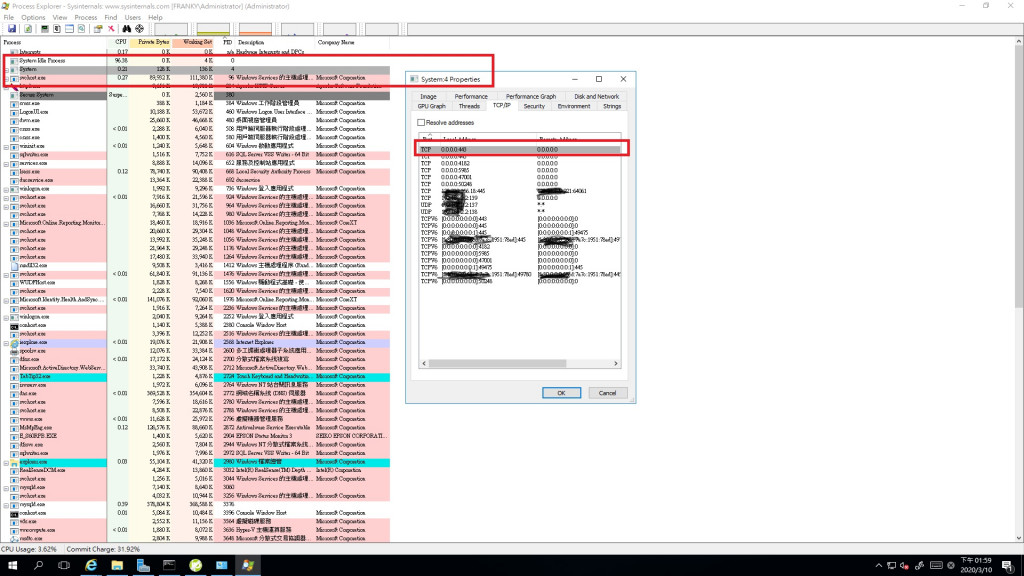Click right arrow of connection list scrollbar
The width and height of the screenshot is (1024, 576).
616,364
